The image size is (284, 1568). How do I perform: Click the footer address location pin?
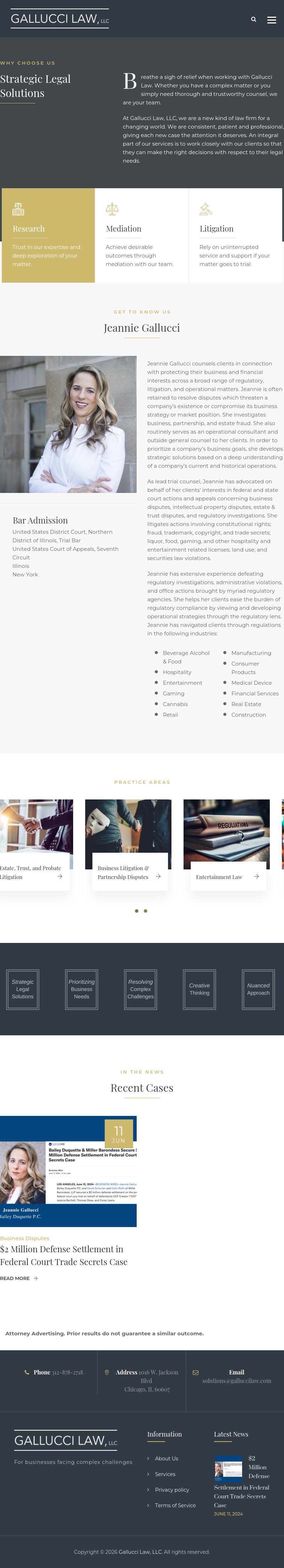(x=107, y=1372)
